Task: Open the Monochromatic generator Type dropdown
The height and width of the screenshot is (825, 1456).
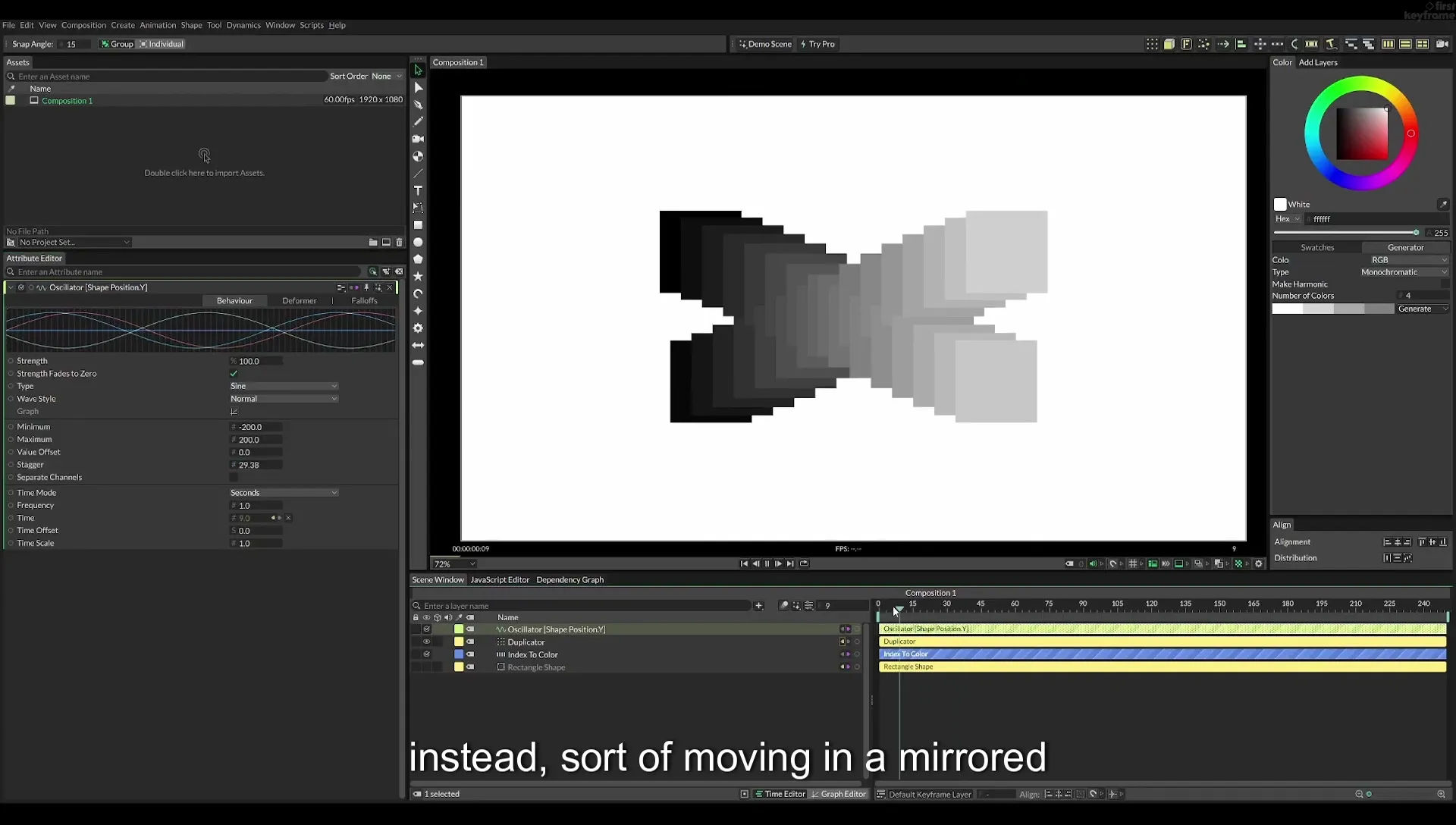Action: 1404,272
